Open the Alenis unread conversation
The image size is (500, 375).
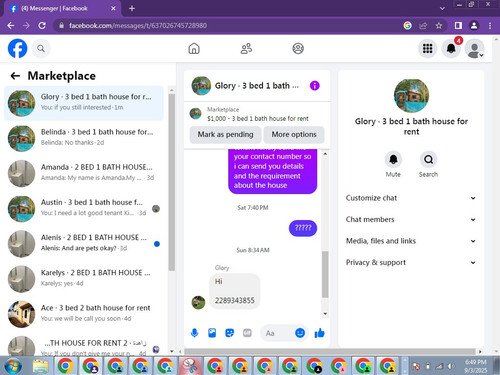tap(84, 244)
